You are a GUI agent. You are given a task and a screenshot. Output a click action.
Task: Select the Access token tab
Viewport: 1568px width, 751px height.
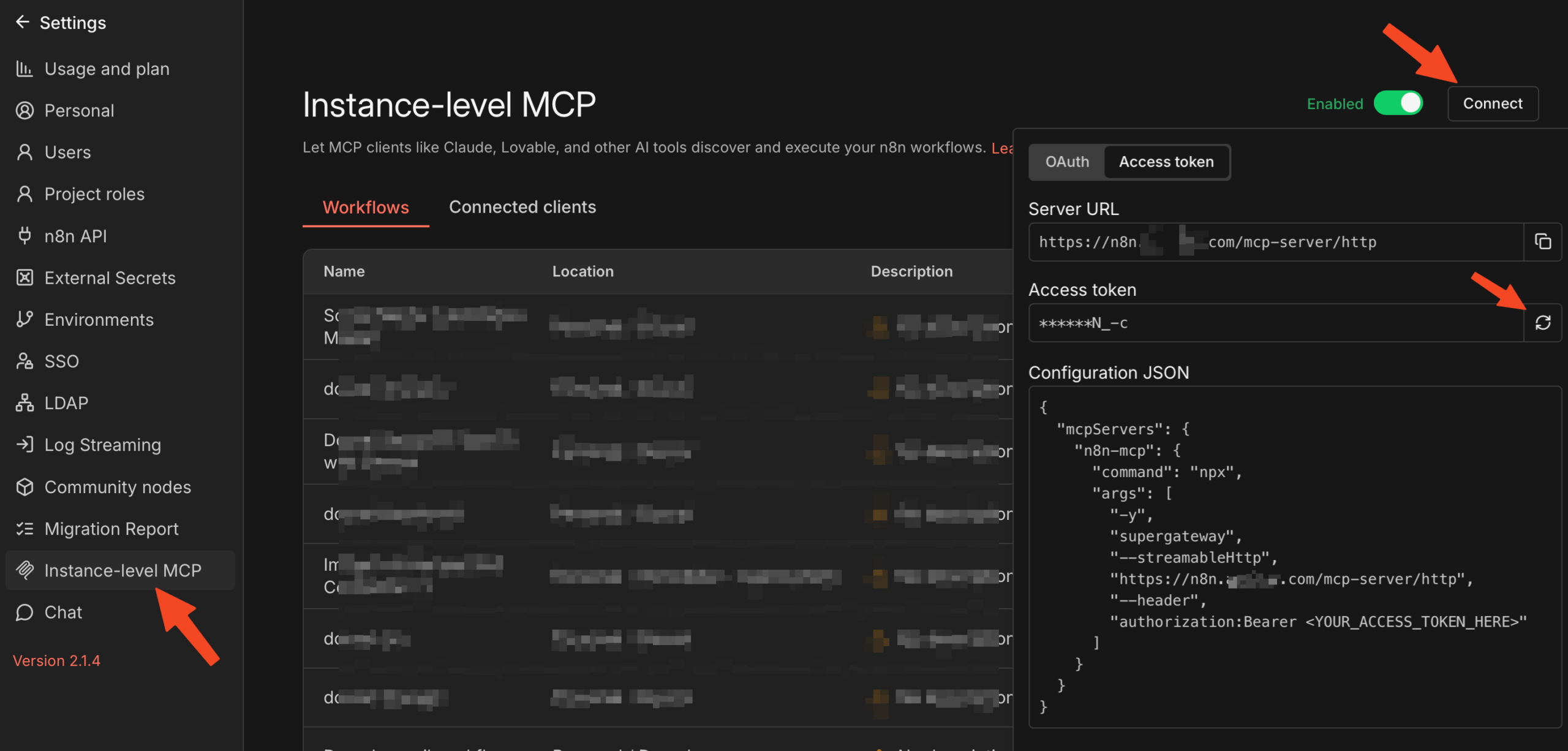coord(1166,162)
